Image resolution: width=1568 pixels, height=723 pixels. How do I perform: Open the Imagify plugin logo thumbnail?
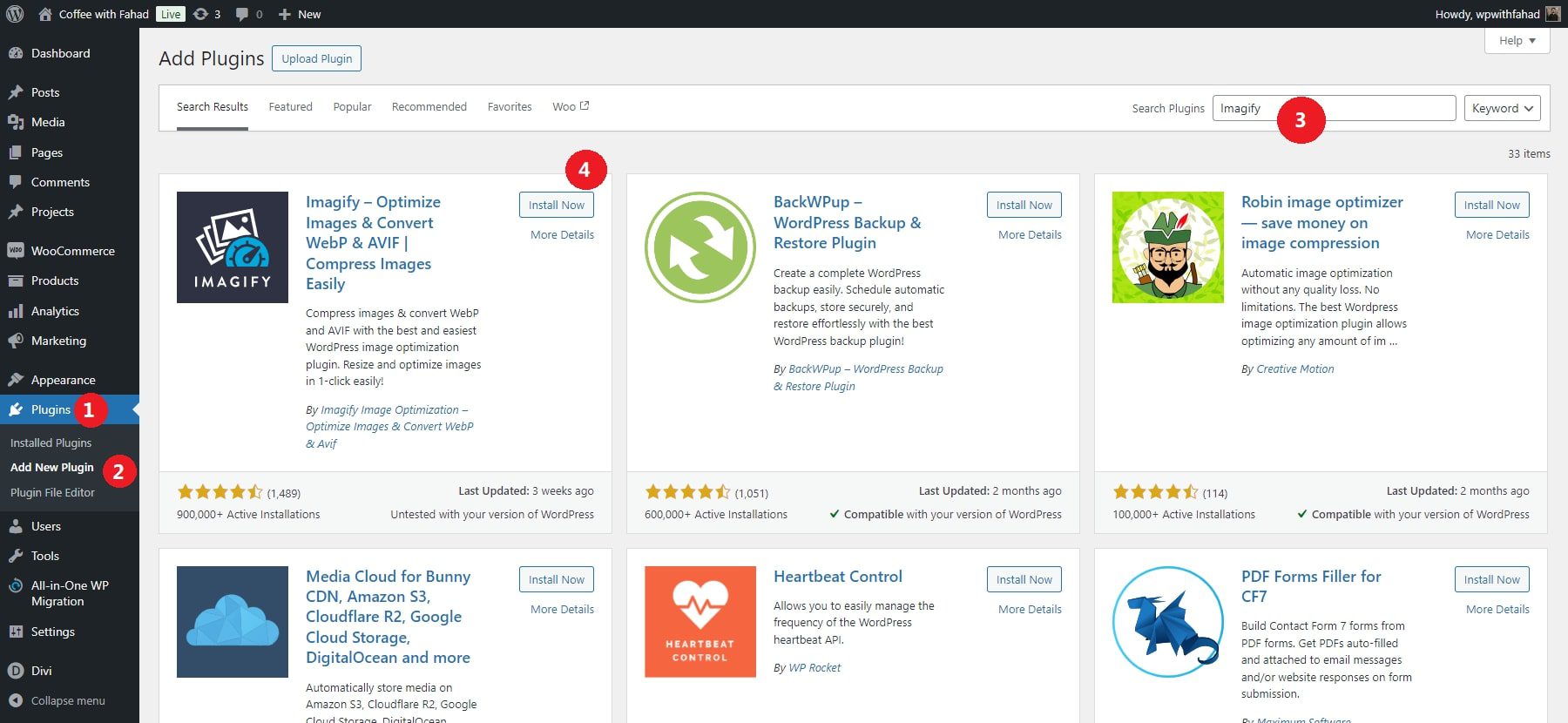[233, 247]
